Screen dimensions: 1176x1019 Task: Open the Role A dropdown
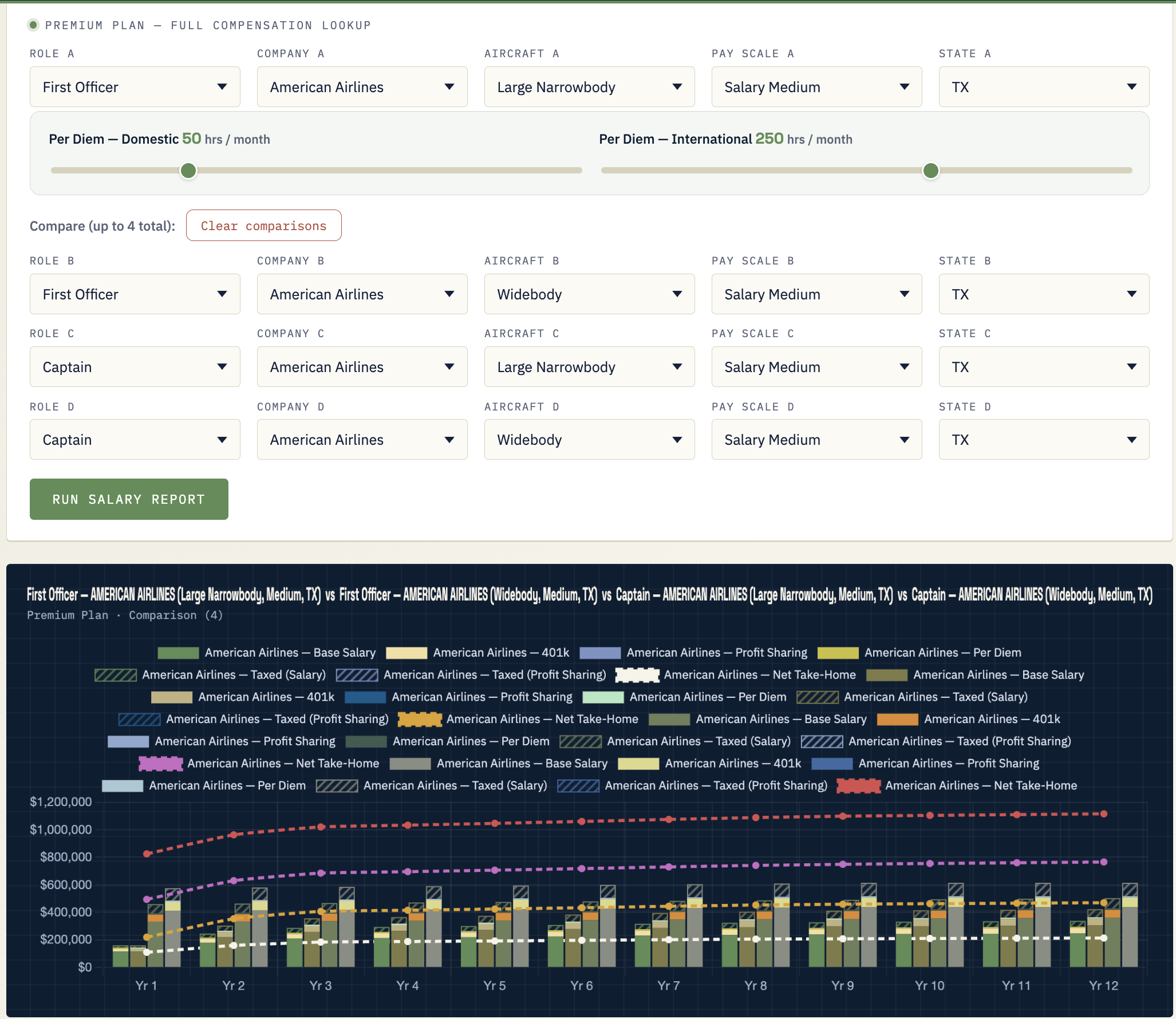point(135,87)
